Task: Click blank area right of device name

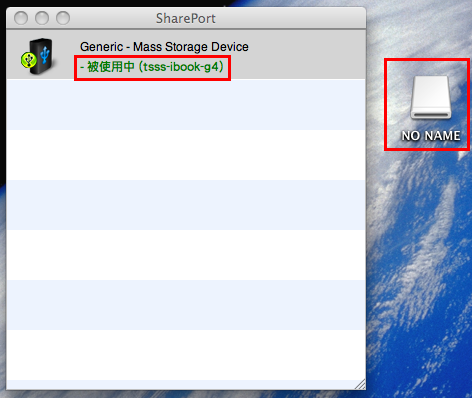Action: pyautogui.click(x=307, y=47)
